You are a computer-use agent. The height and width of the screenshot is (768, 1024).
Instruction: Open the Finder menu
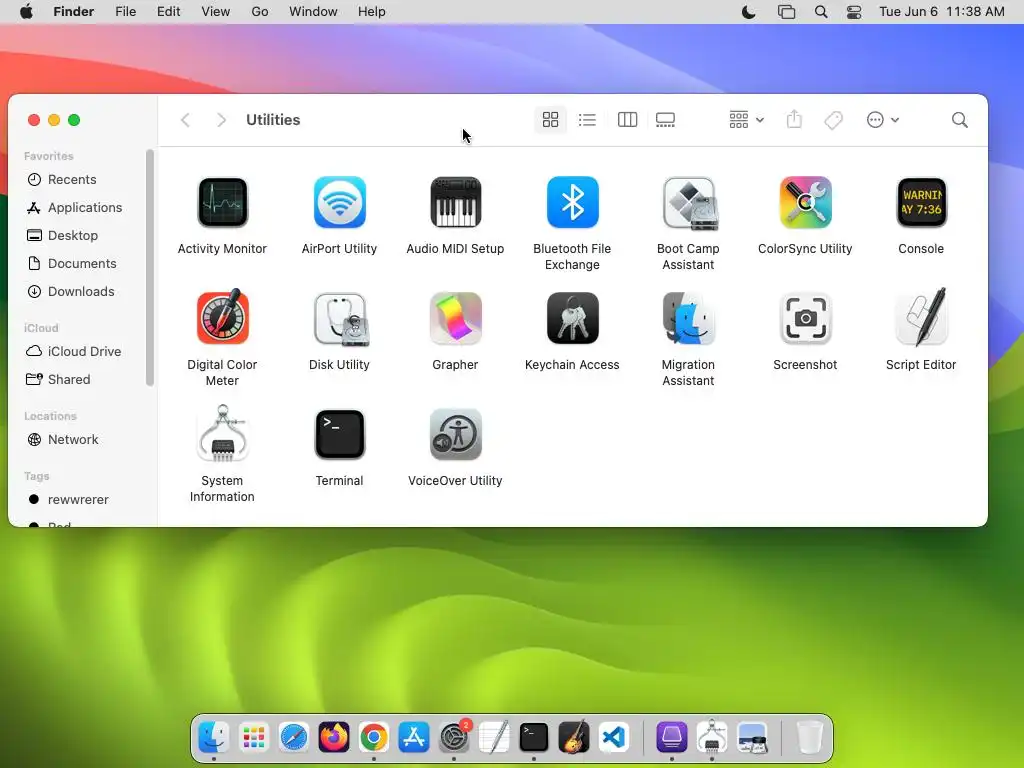click(74, 12)
